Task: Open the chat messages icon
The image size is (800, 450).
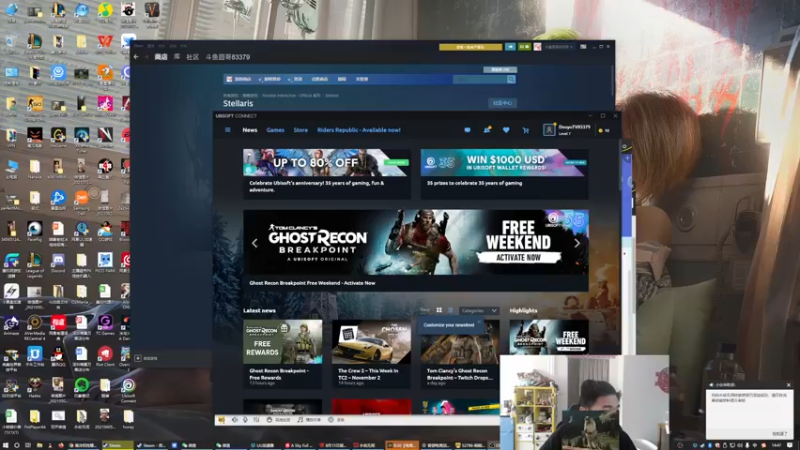Action: tap(467, 130)
